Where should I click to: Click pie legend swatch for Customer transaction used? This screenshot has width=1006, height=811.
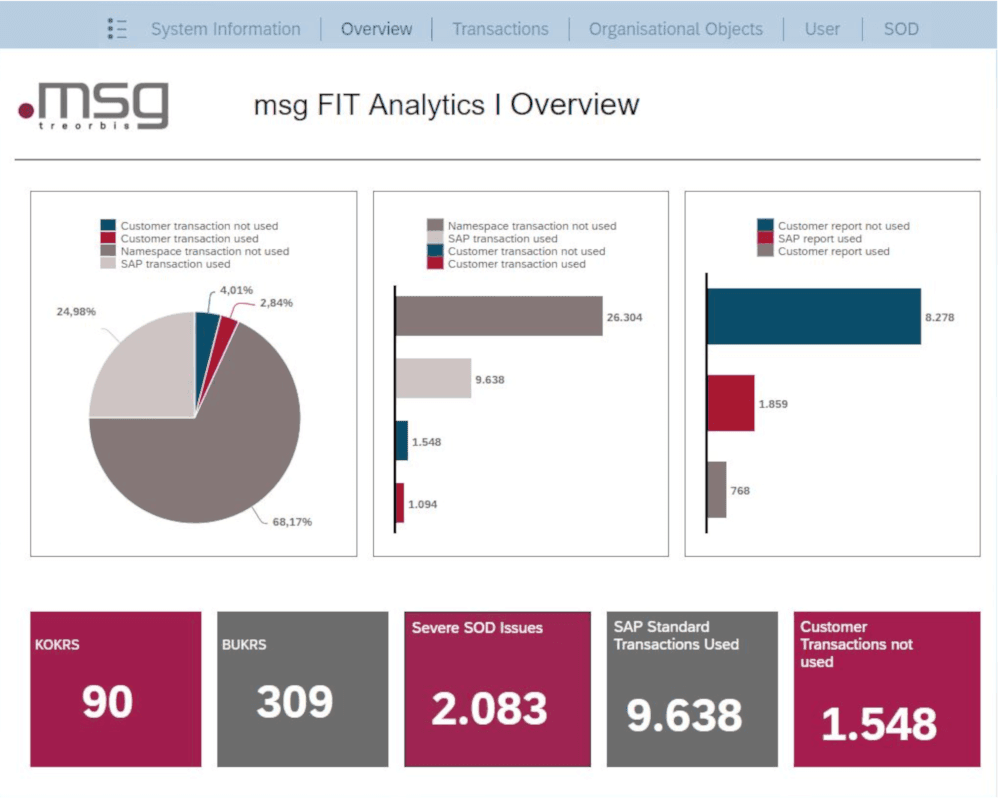[x=108, y=238]
